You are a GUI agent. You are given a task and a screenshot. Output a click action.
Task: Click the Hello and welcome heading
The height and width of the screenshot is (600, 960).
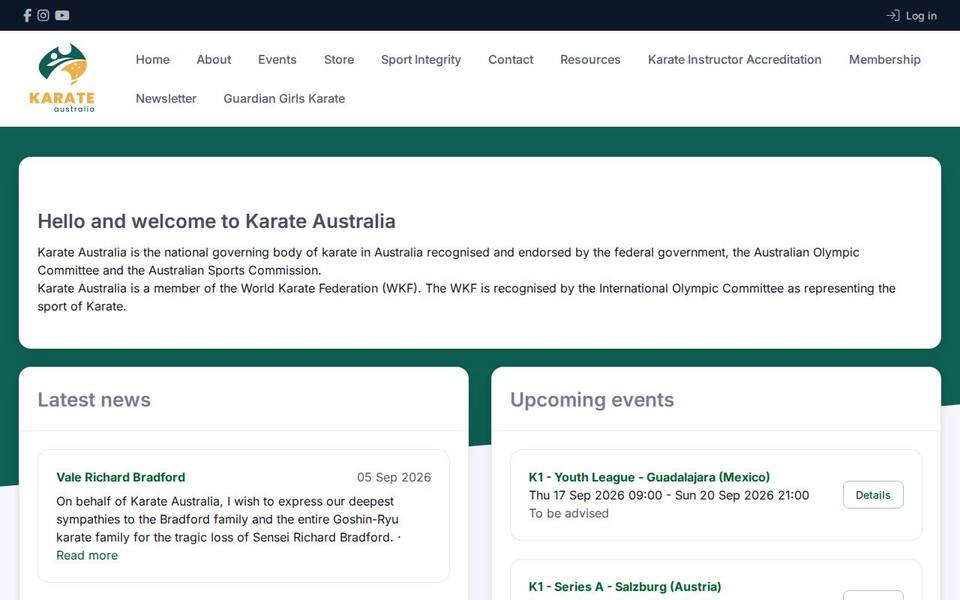216,221
